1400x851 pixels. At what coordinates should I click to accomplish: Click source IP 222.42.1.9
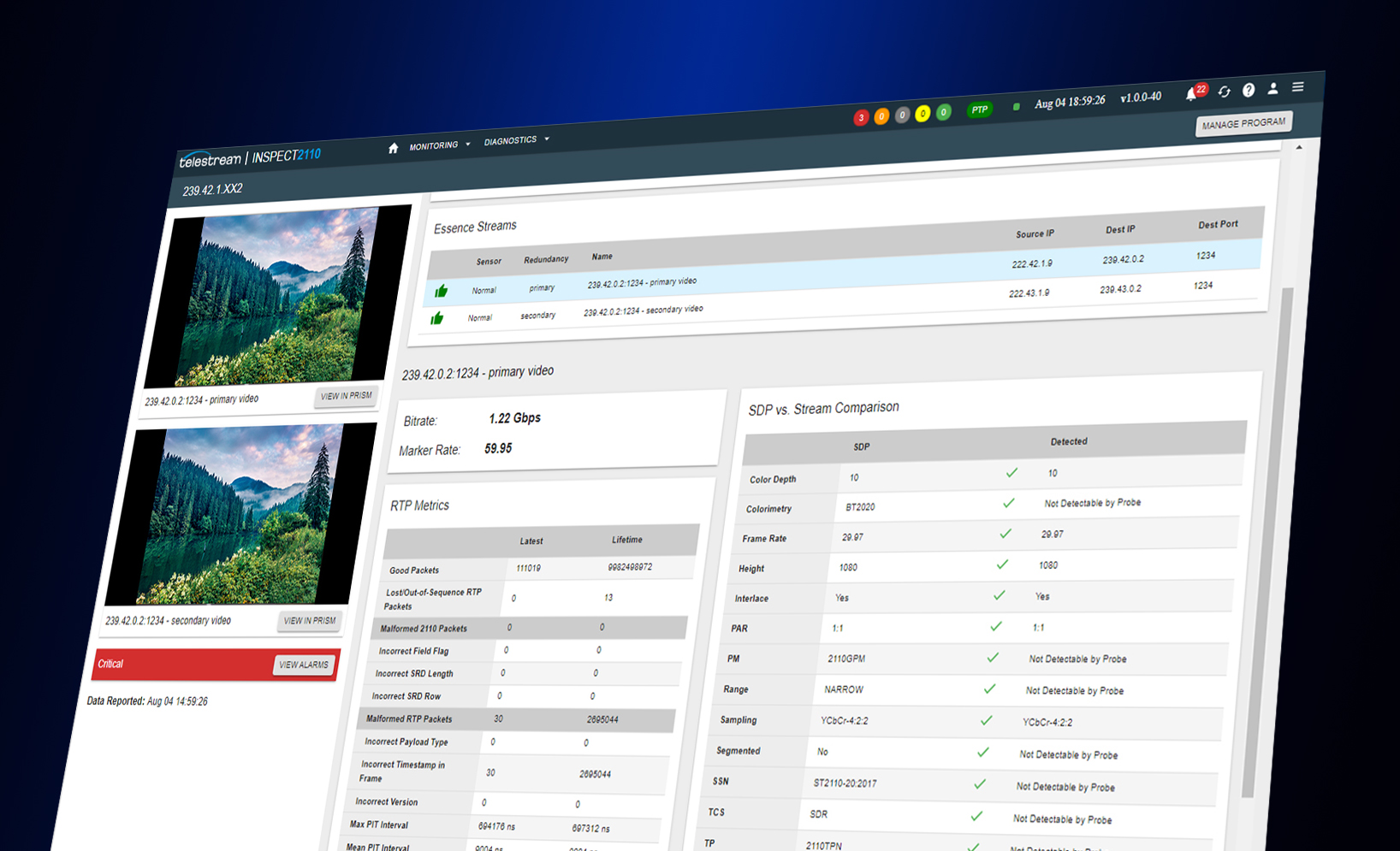point(1032,264)
